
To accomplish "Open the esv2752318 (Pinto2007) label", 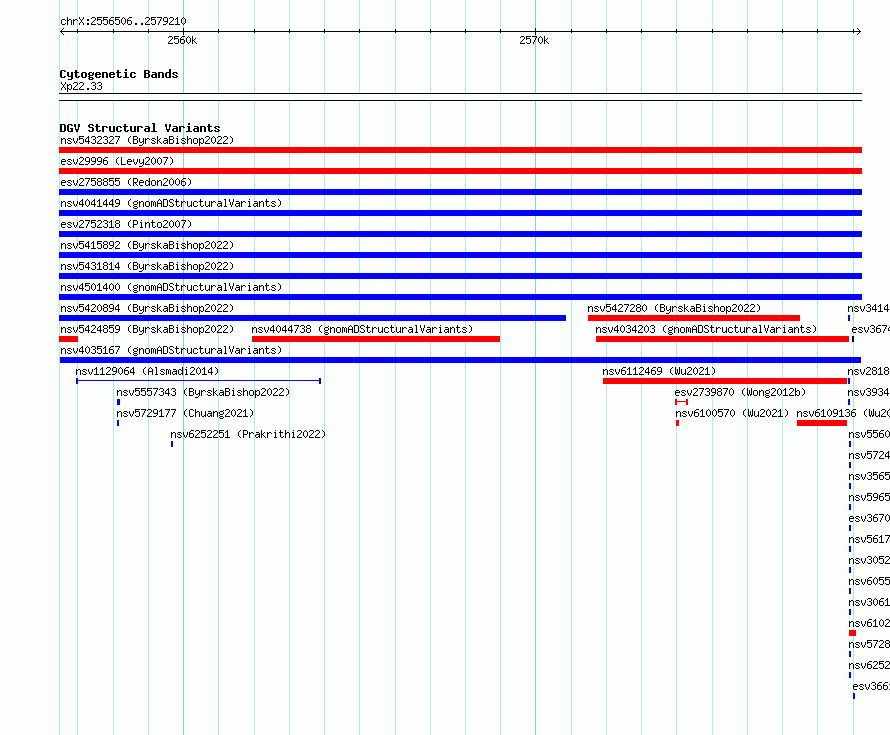I will tap(126, 224).
